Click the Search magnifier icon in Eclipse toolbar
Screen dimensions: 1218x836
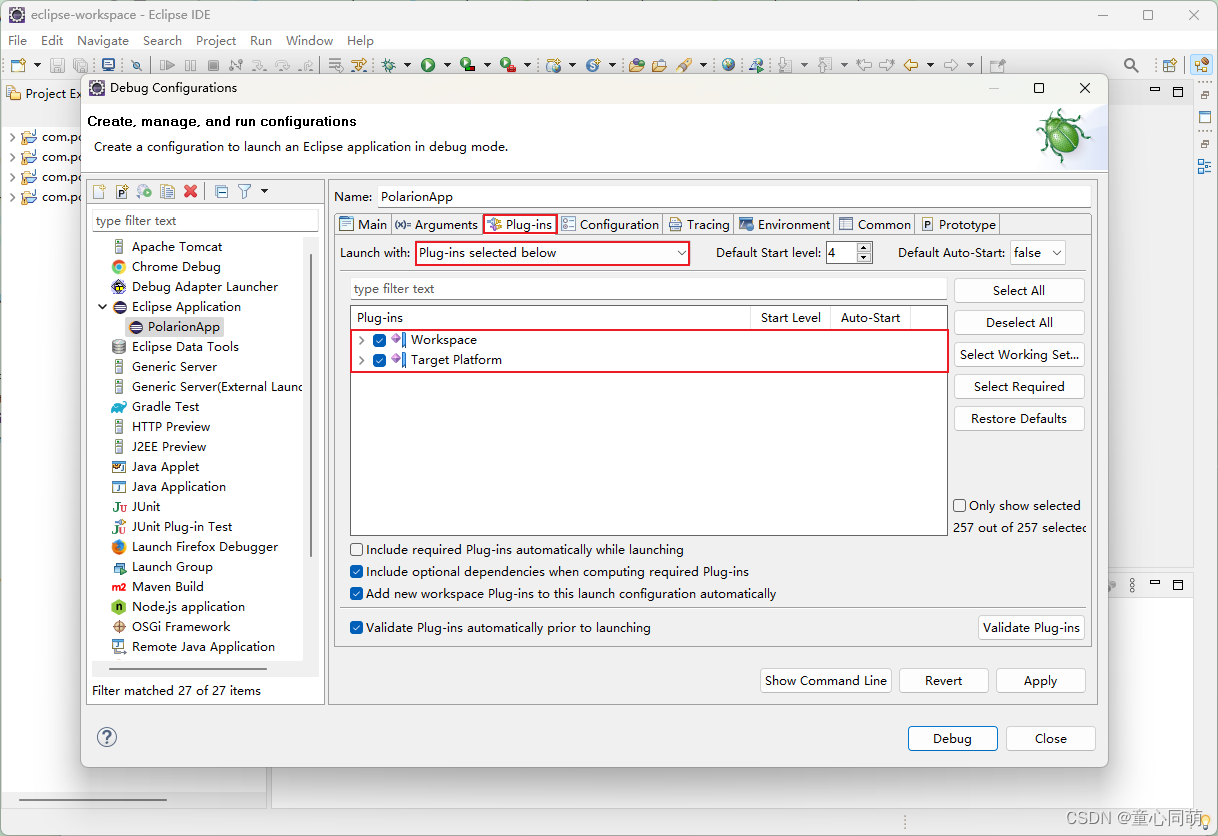tap(1131, 66)
